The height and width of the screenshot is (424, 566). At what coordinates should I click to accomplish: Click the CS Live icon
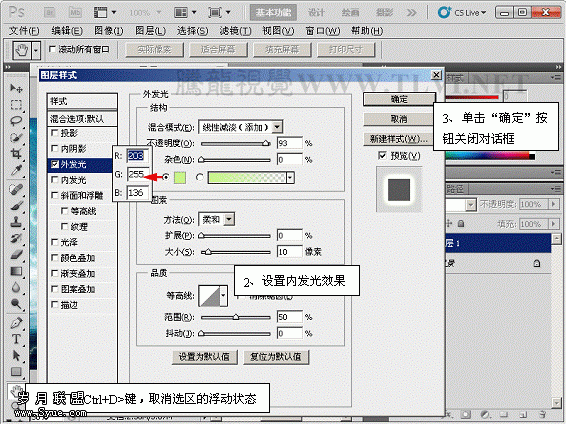point(444,13)
